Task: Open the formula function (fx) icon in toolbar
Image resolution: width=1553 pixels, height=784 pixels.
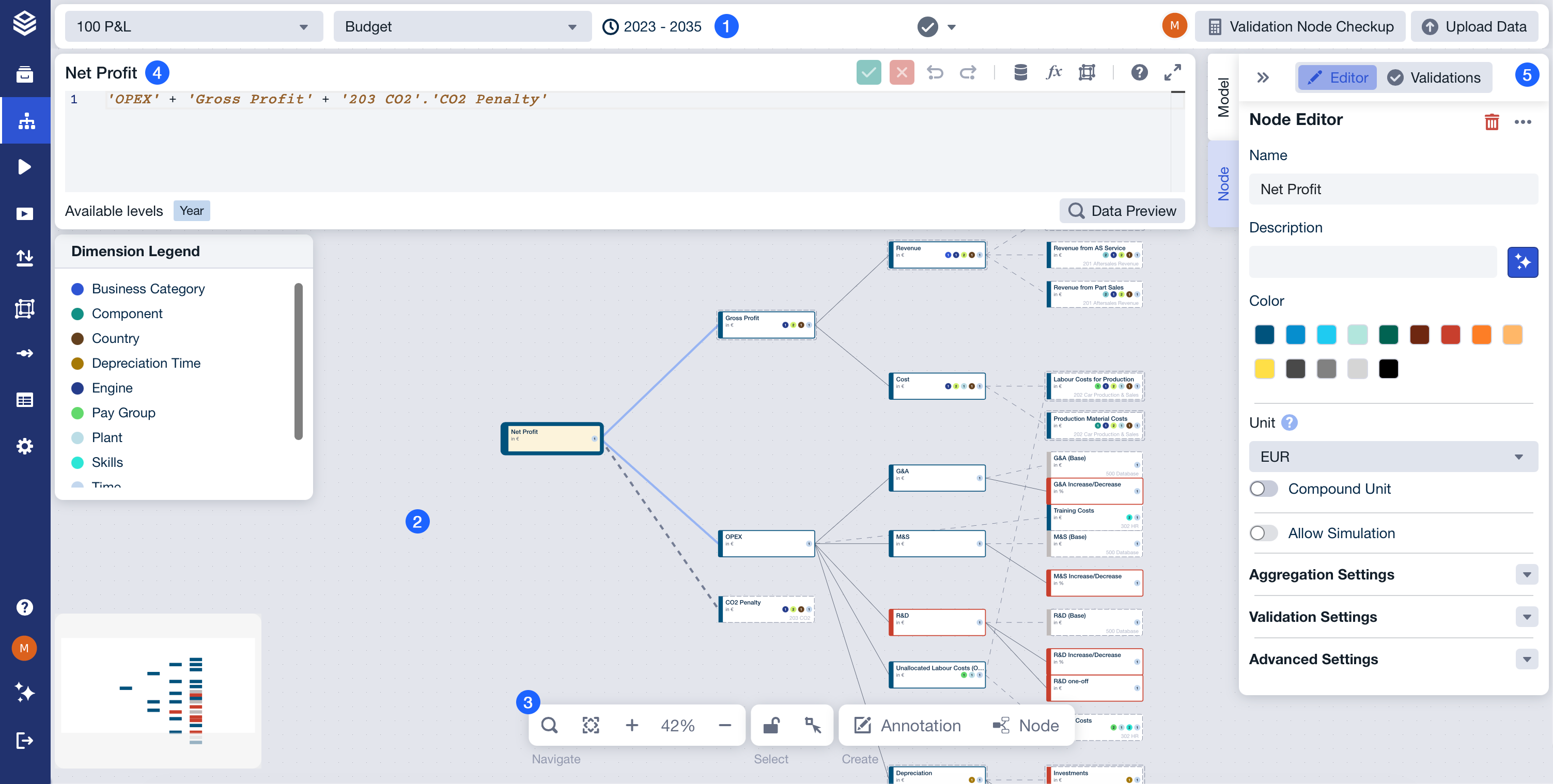Action: coord(1054,72)
